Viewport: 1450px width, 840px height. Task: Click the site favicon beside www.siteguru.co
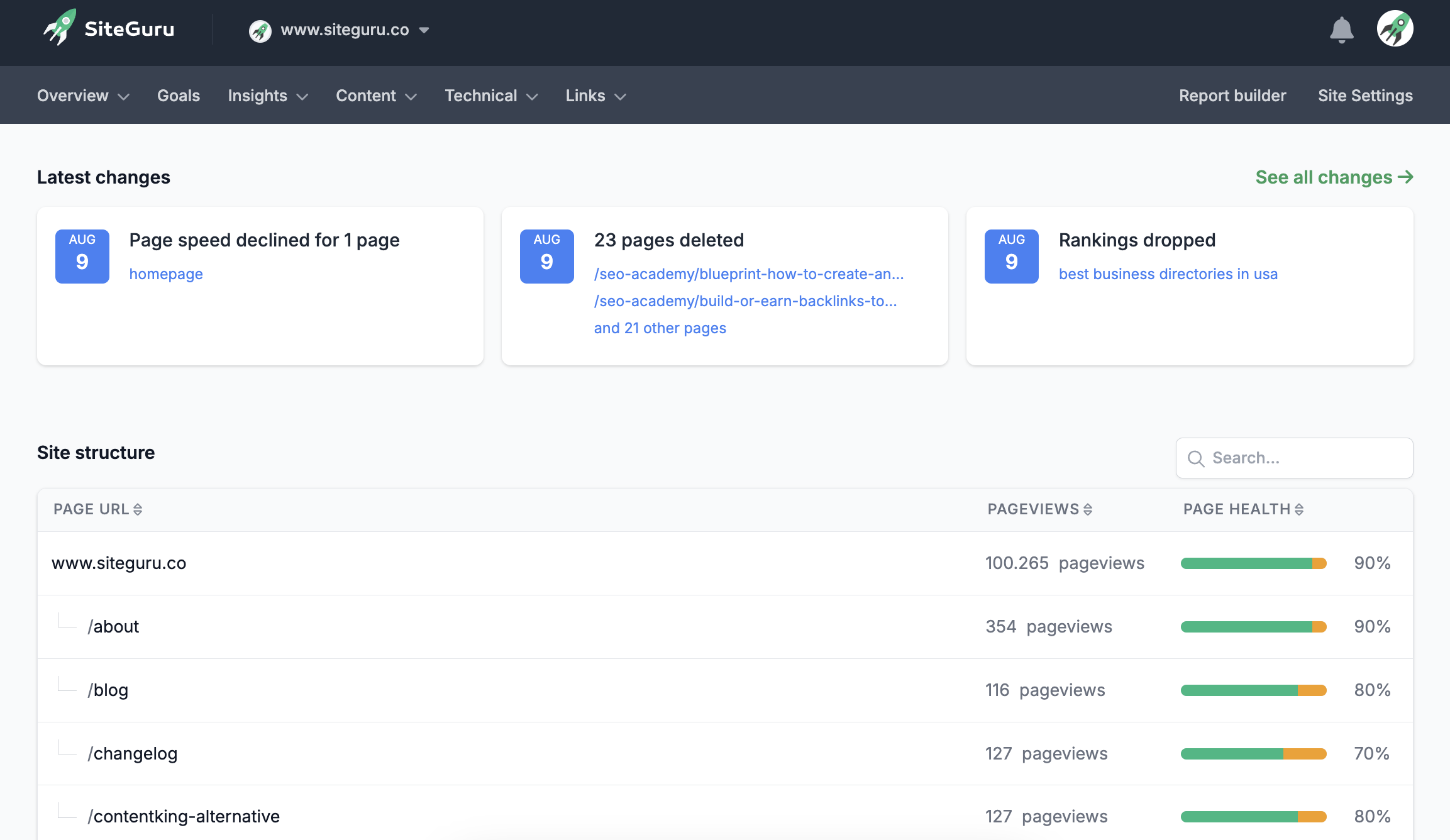coord(260,30)
